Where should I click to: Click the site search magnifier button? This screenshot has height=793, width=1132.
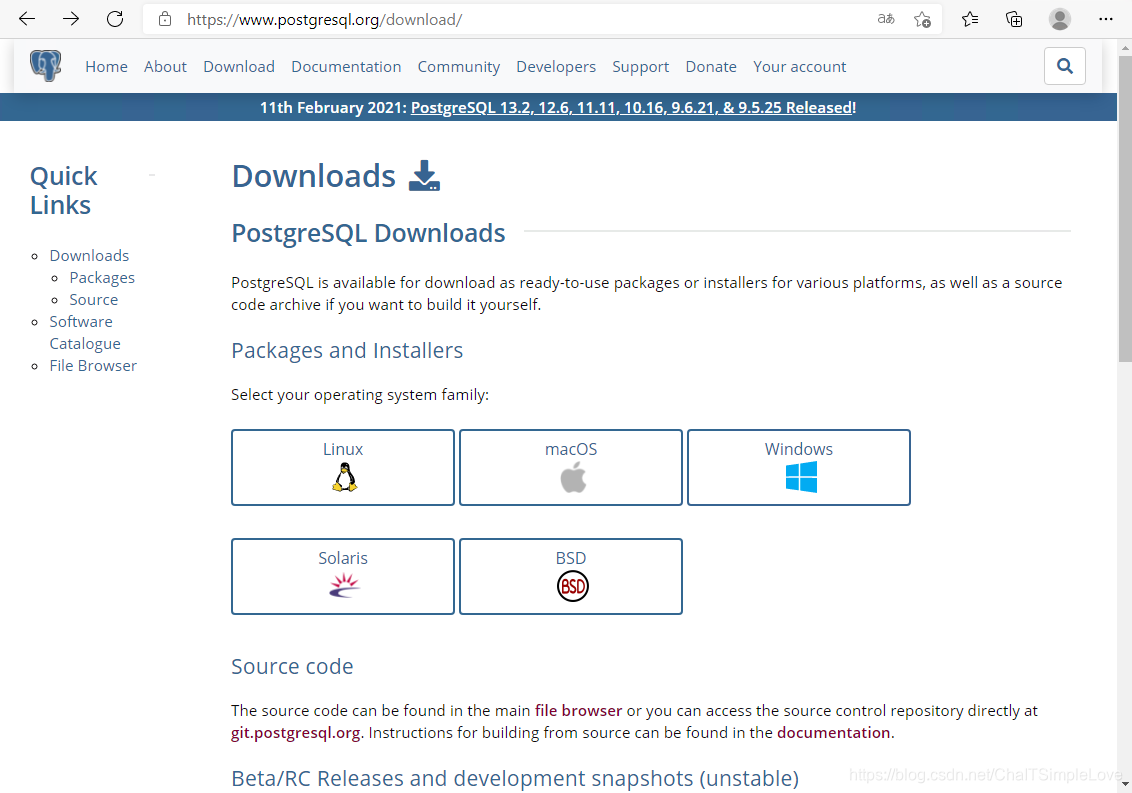1064,66
